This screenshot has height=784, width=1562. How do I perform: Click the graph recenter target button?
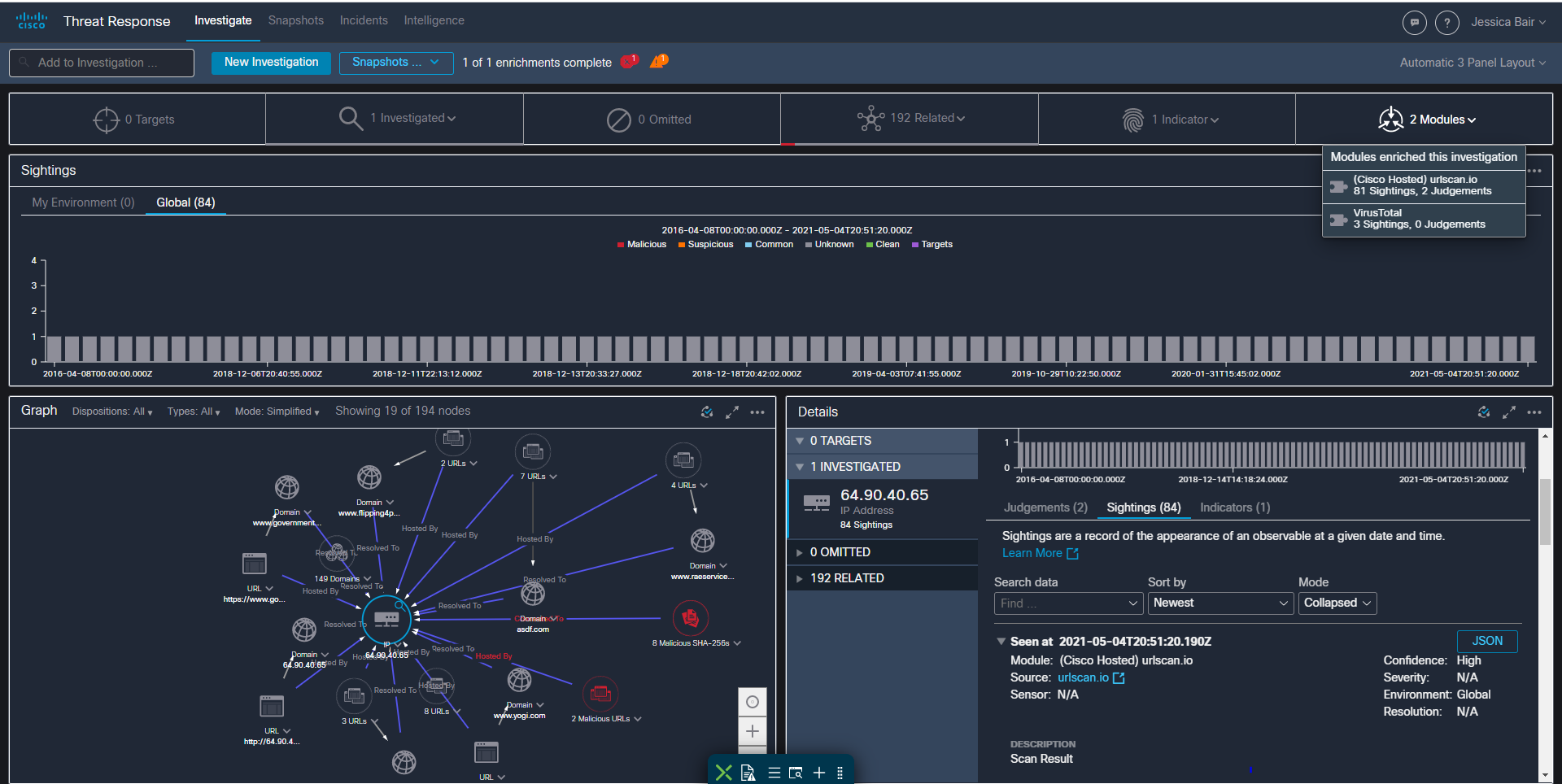[753, 702]
